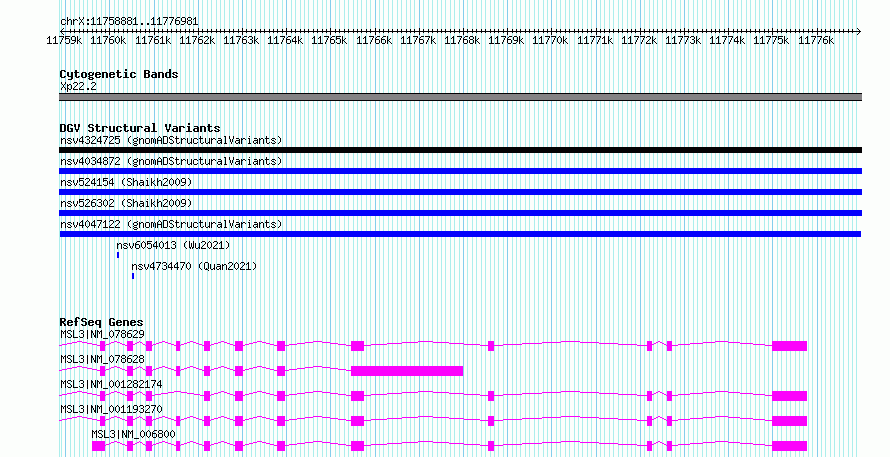890x457 pixels.
Task: Click the last exon of MSL3|NM_078629
Action: (790, 346)
